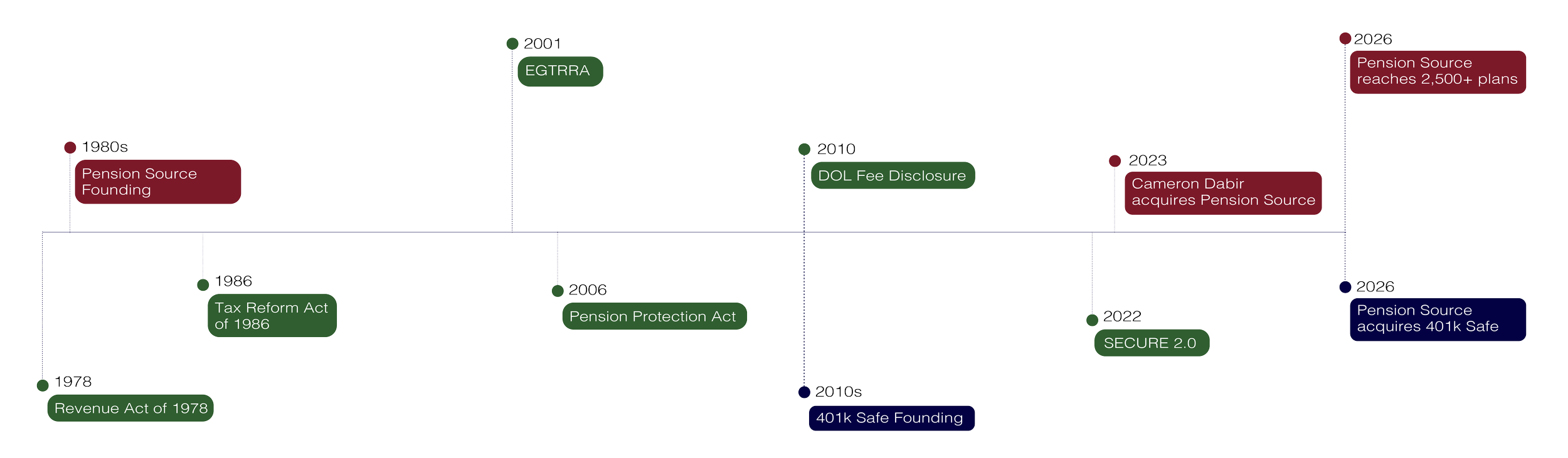Select Pension Source reaches 2,500+ plans label

point(1438,72)
